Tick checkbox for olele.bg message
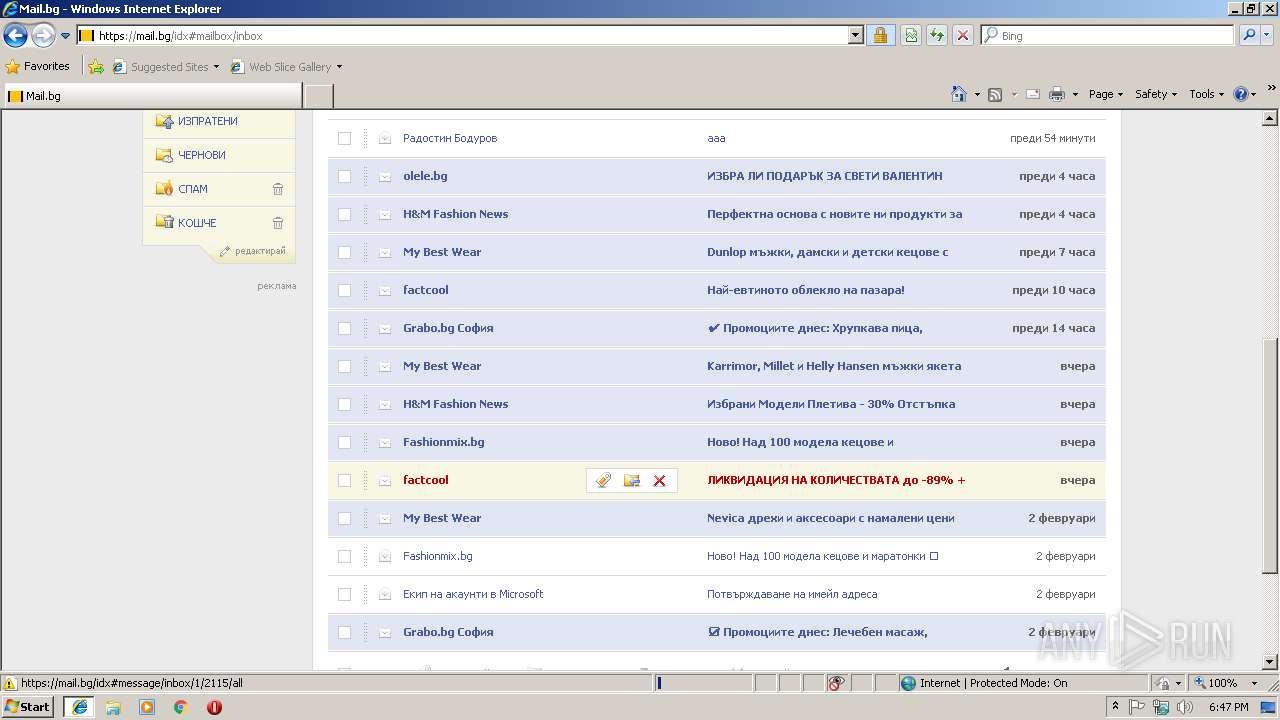1280x720 pixels. [344, 176]
